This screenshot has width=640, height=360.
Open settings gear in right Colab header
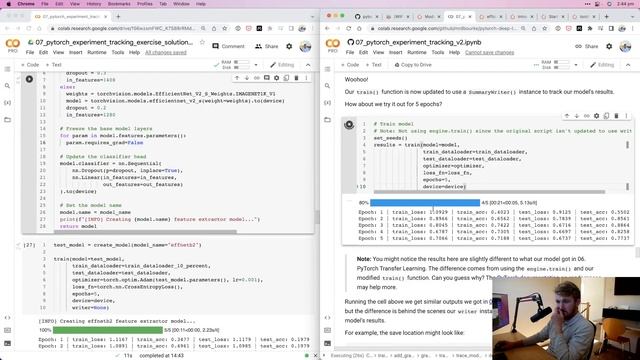(609, 46)
